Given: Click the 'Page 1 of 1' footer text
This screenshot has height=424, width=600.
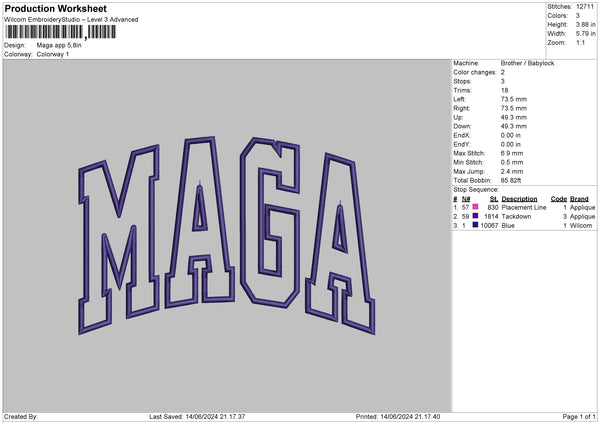Looking at the screenshot, I should [579, 416].
